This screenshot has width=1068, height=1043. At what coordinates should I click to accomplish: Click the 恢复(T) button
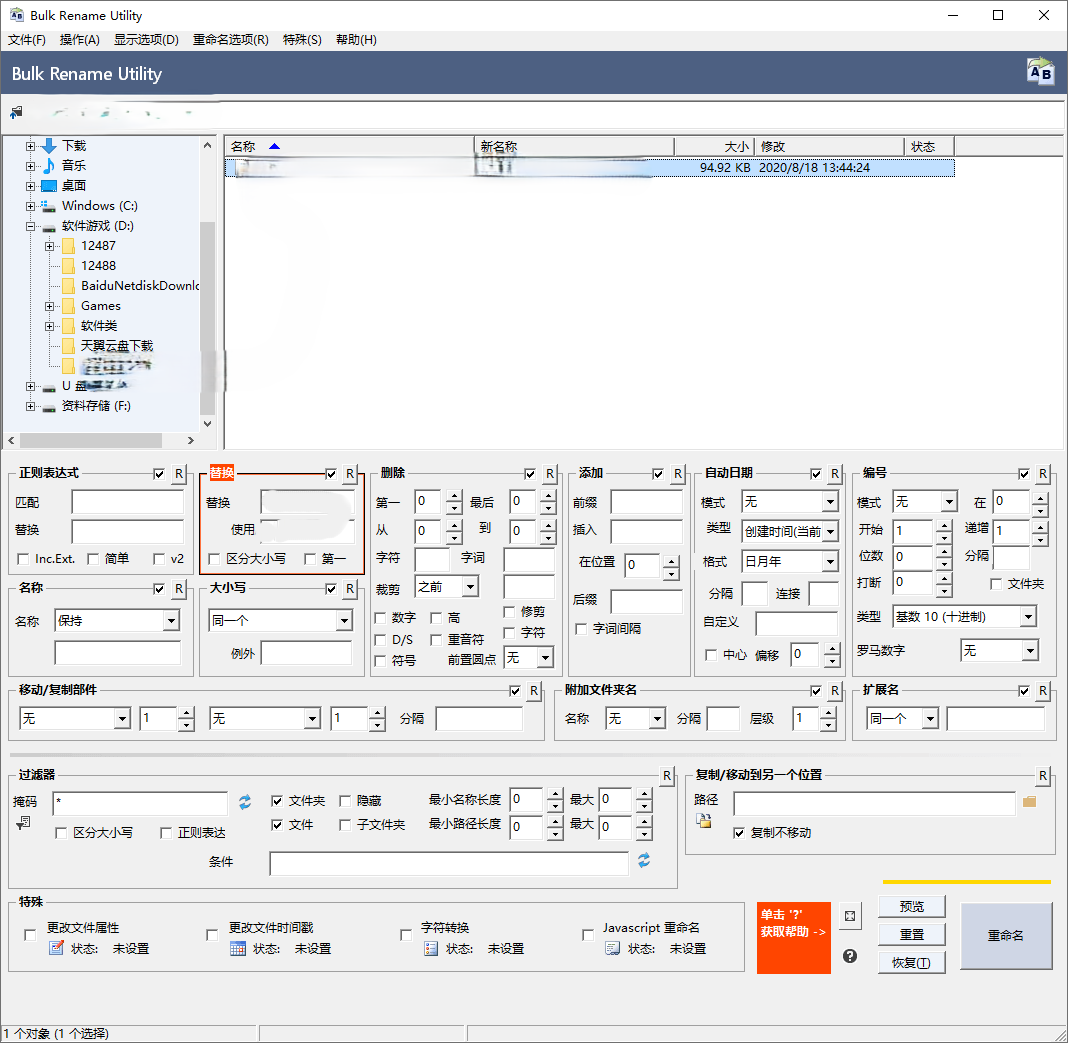click(x=911, y=963)
